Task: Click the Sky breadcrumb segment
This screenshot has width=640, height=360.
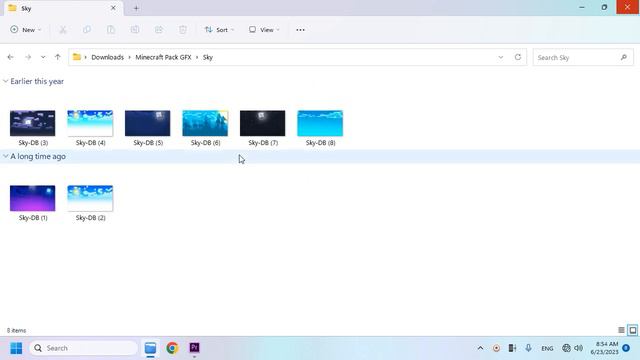Action: coord(208,57)
